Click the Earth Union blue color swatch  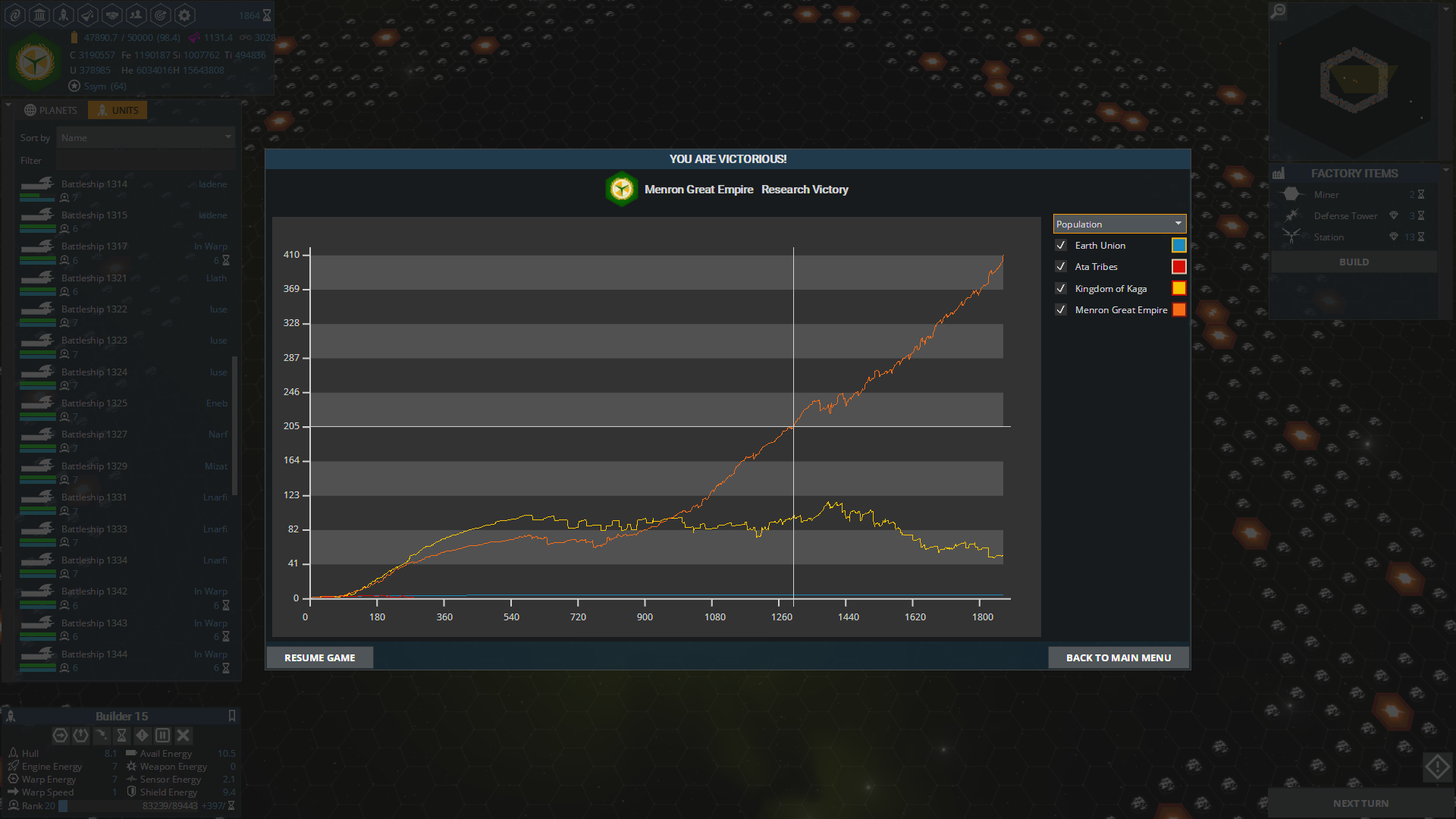1179,246
